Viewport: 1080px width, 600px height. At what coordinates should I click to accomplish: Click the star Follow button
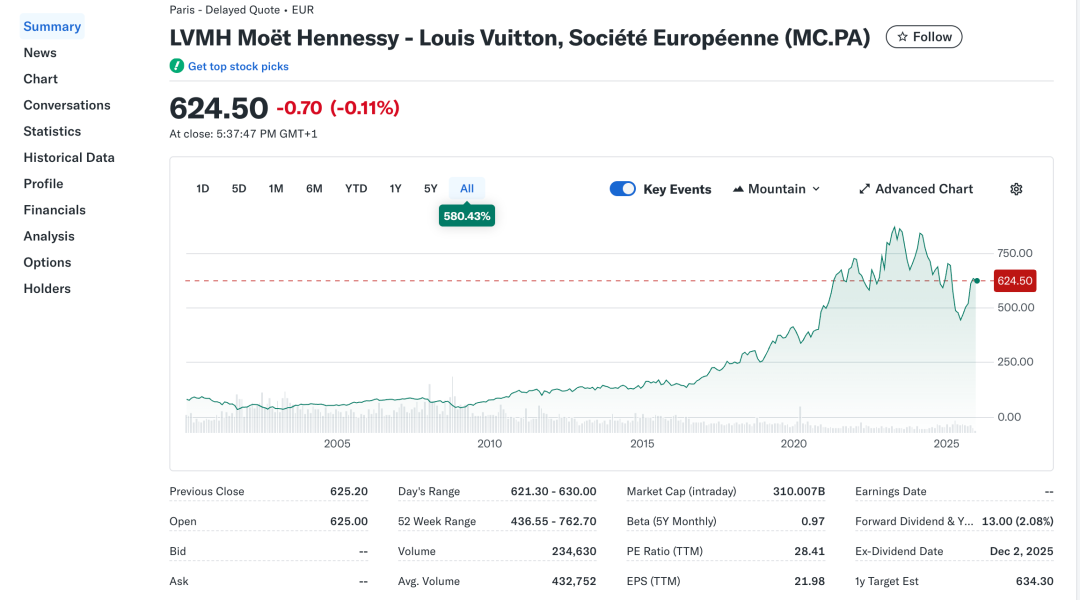pyautogui.click(x=924, y=37)
